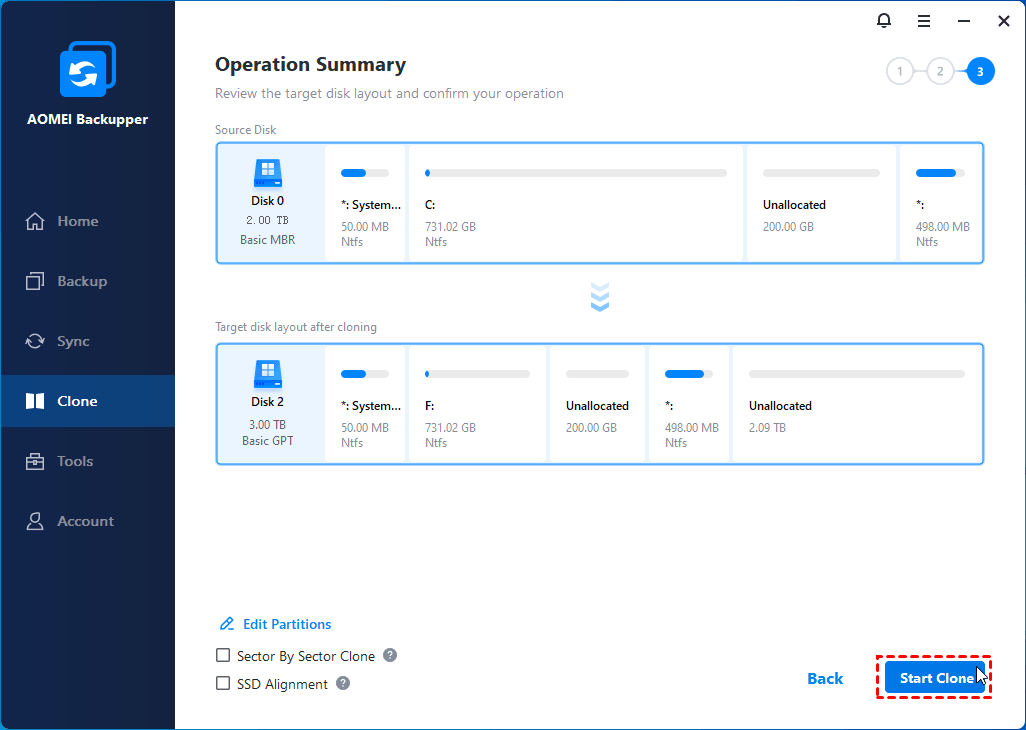This screenshot has width=1026, height=730.
Task: Select the C: partition on source disk
Action: coord(575,204)
